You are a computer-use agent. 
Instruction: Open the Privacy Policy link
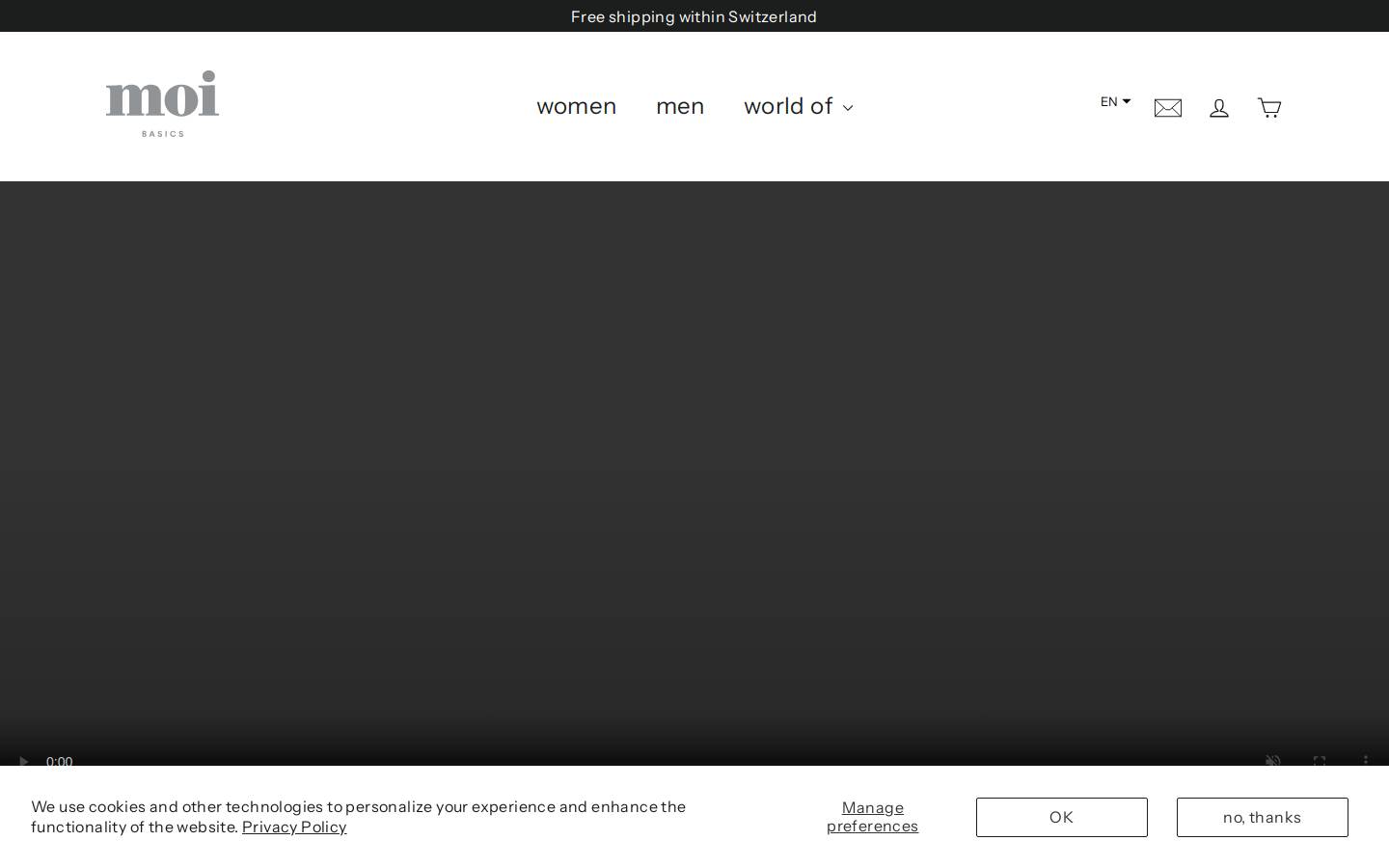(294, 827)
